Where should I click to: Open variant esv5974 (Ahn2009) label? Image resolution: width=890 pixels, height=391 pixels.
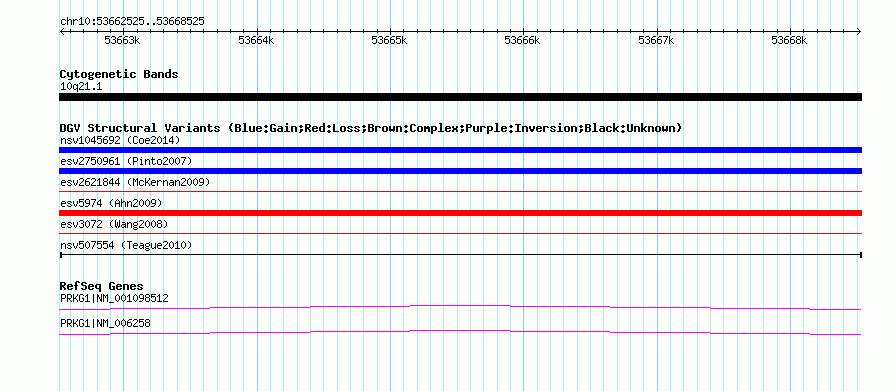pos(111,203)
